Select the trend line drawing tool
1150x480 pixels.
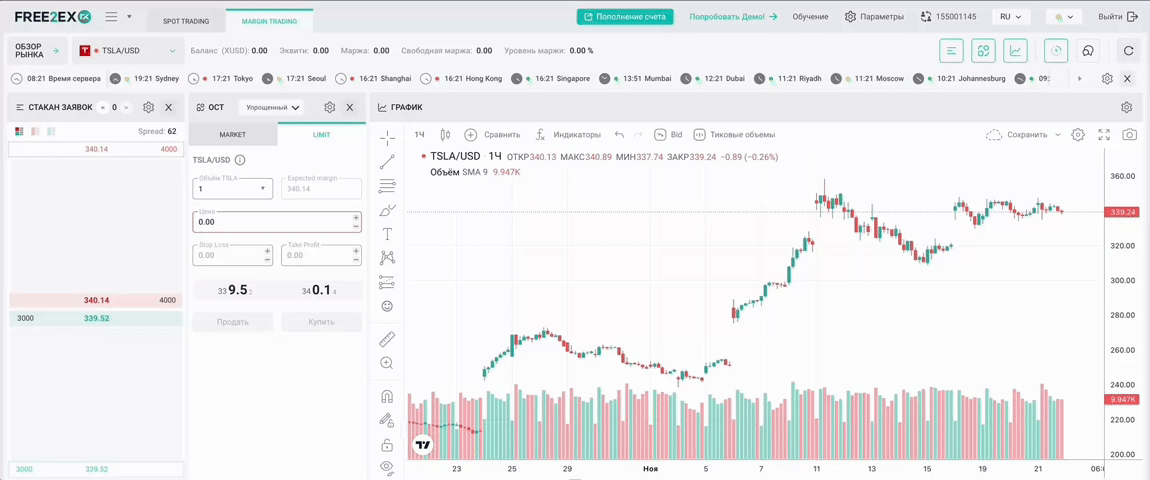(387, 162)
